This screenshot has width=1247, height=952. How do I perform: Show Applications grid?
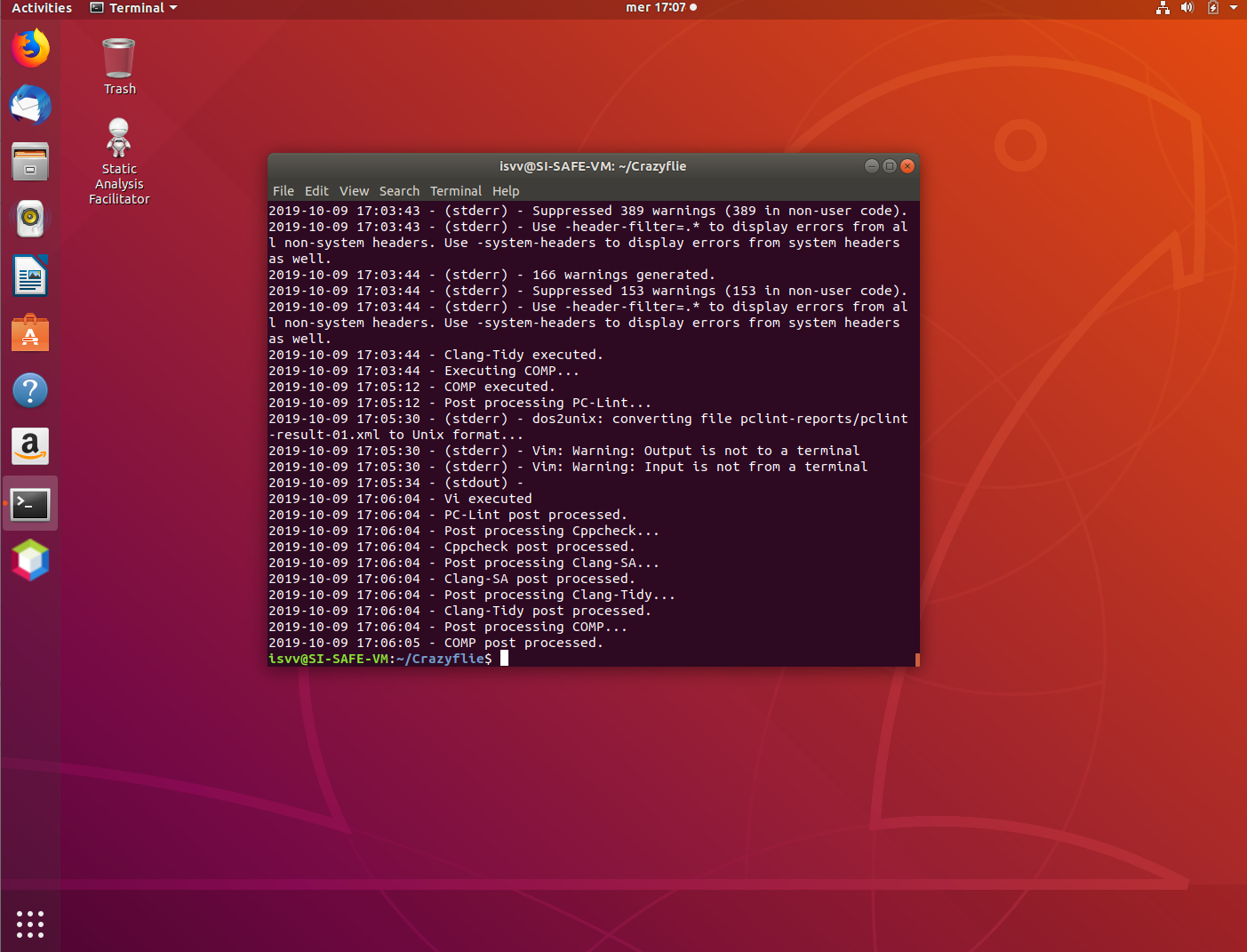pos(30,924)
